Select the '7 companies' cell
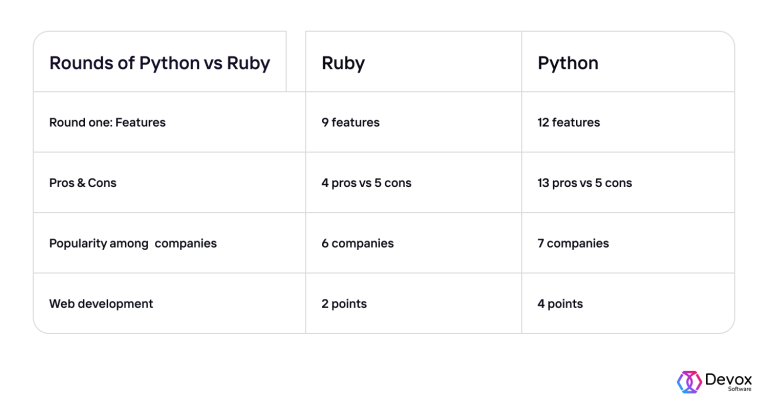768x418 pixels. 573,243
